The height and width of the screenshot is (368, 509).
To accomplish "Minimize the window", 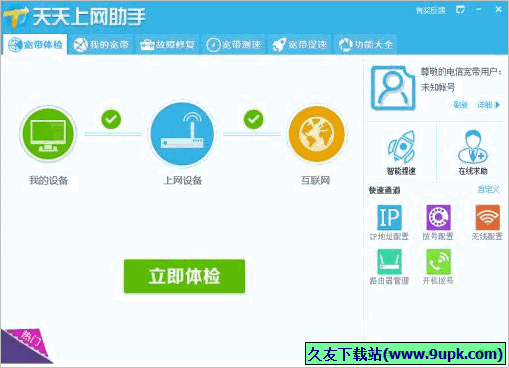I will click(479, 10).
